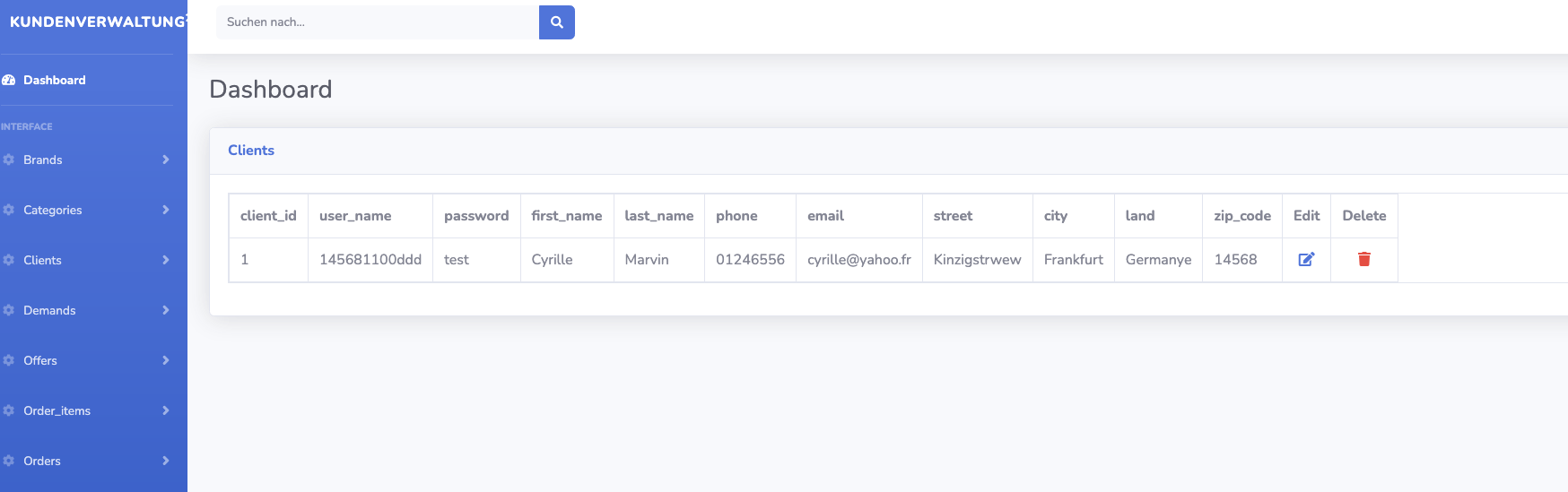
Task: Open the Dashboard sidebar link
Action: 87,80
